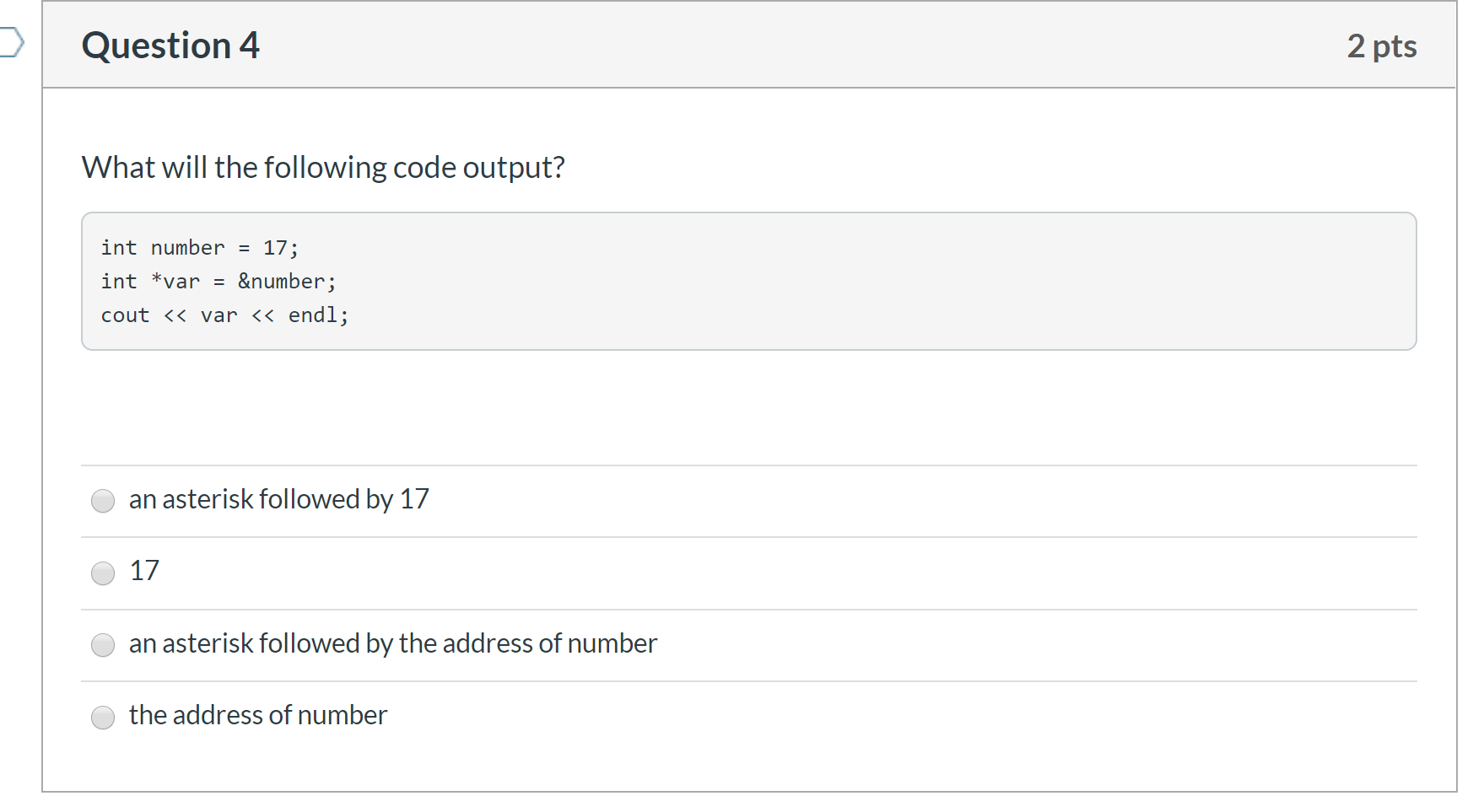
Task: Click inside the code snippet box
Action: click(x=748, y=281)
